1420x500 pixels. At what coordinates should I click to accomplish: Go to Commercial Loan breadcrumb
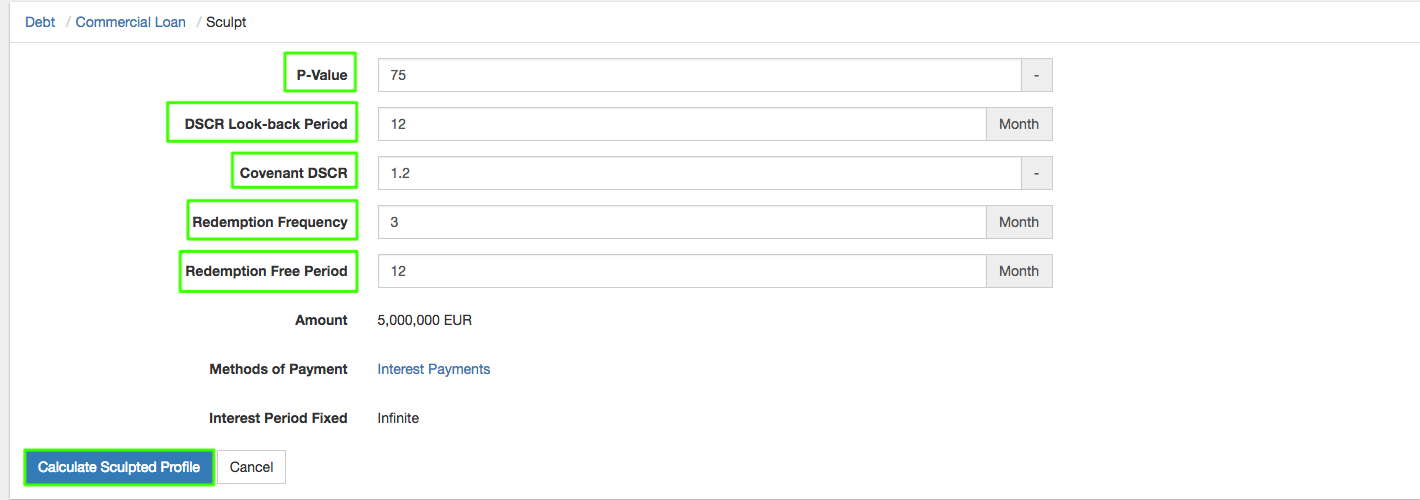click(x=131, y=22)
